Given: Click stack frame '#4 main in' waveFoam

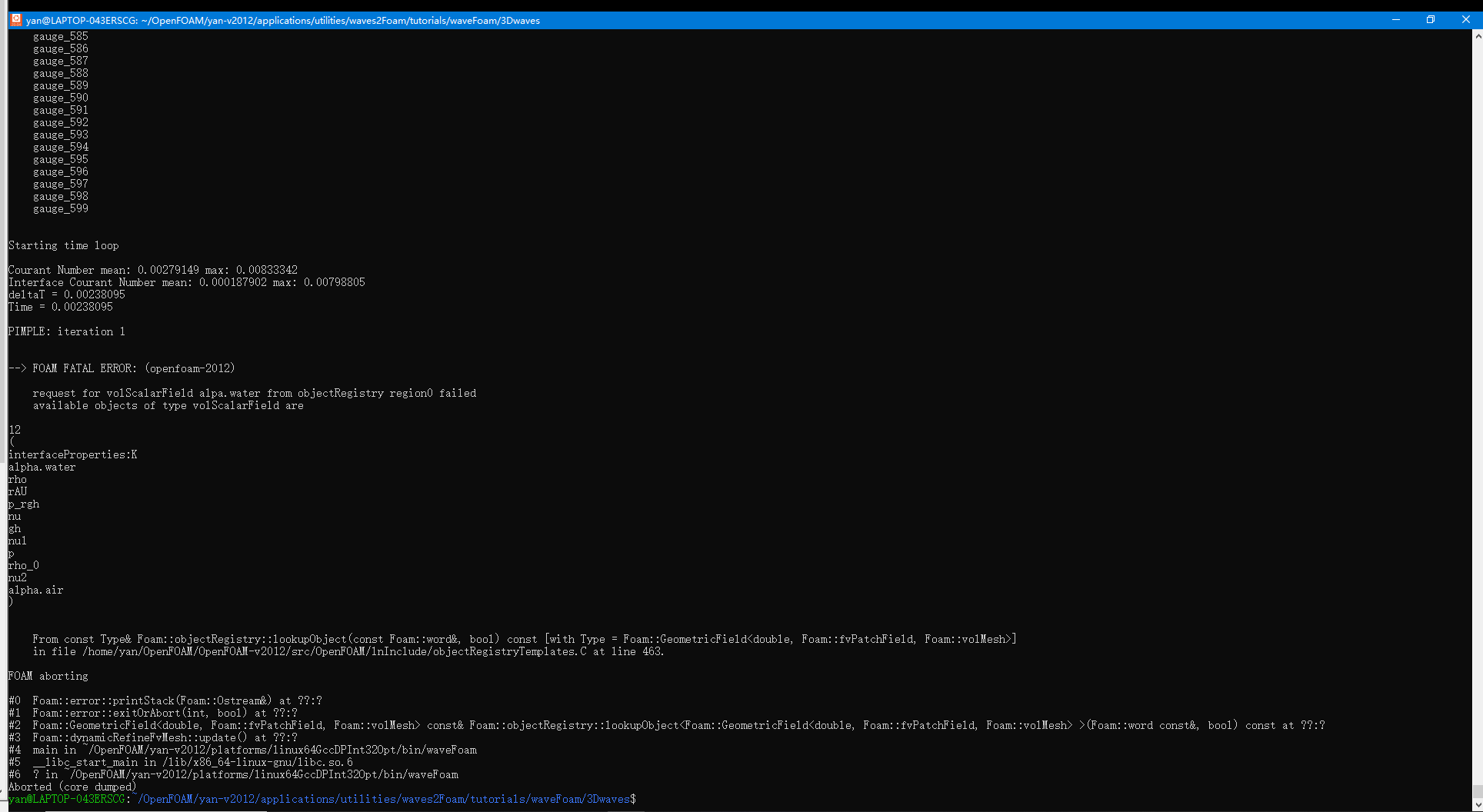Looking at the screenshot, I should [242, 750].
